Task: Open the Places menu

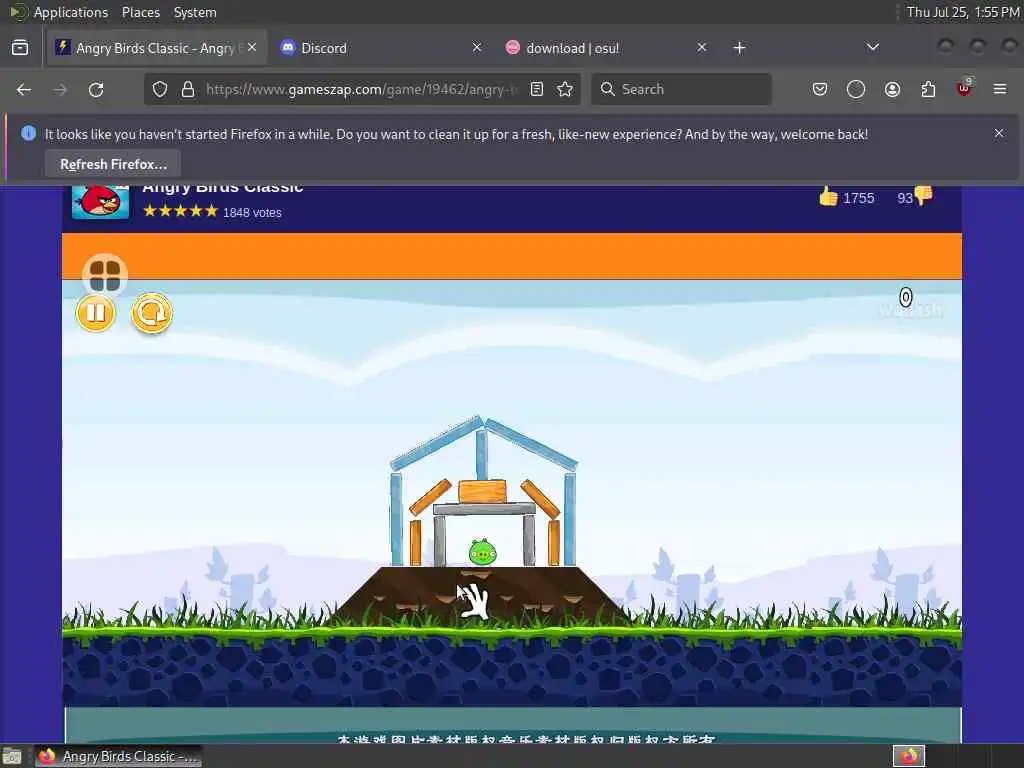Action: pos(140,12)
